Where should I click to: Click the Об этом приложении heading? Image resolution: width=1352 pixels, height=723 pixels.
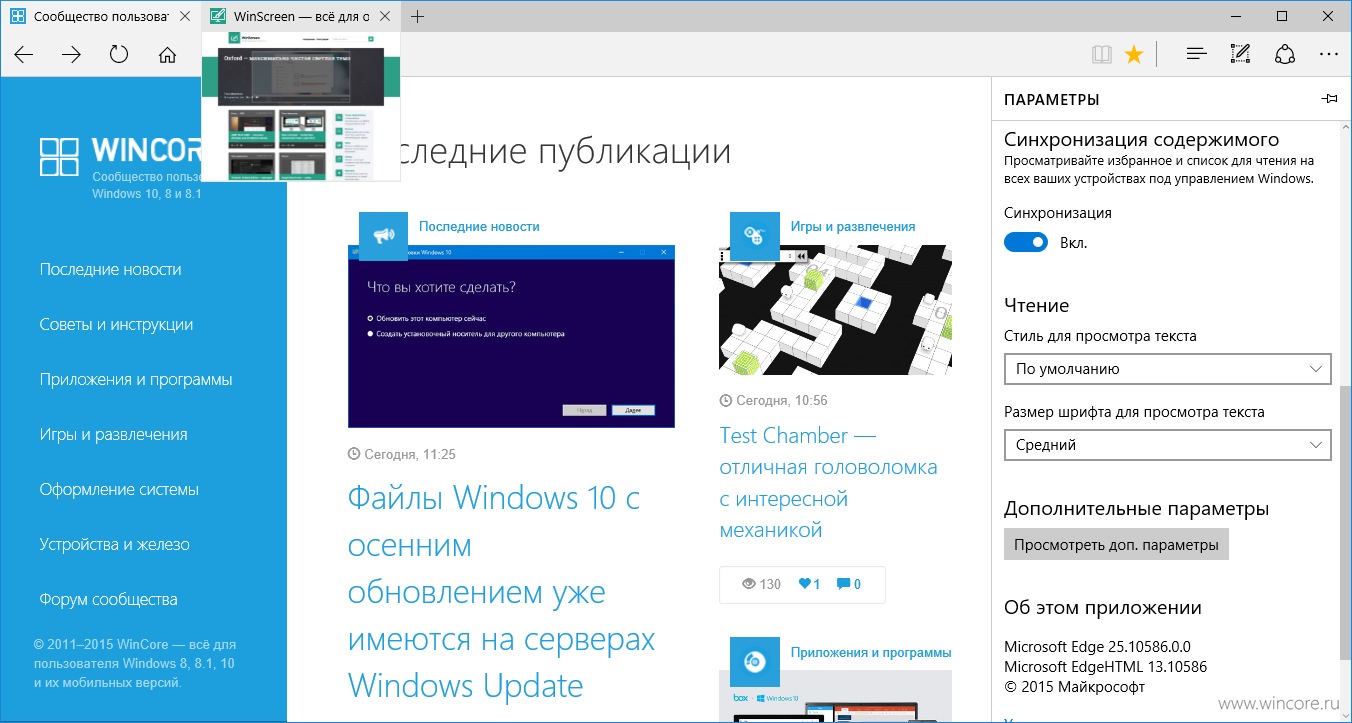(1103, 608)
